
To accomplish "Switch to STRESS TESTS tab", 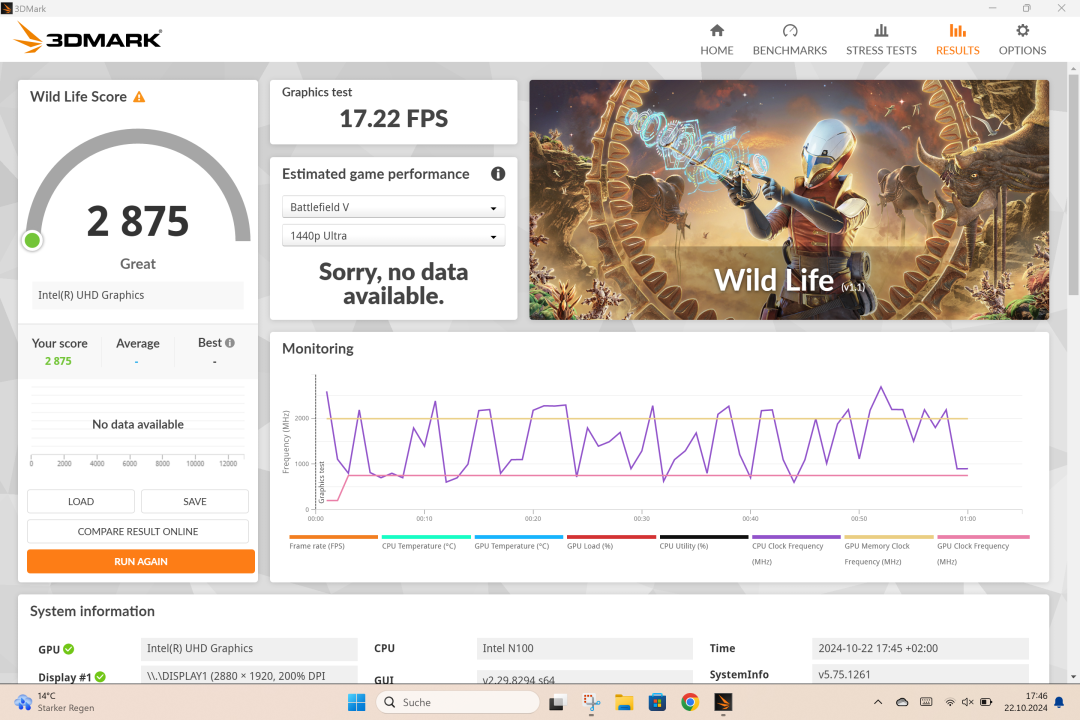I will [881, 39].
